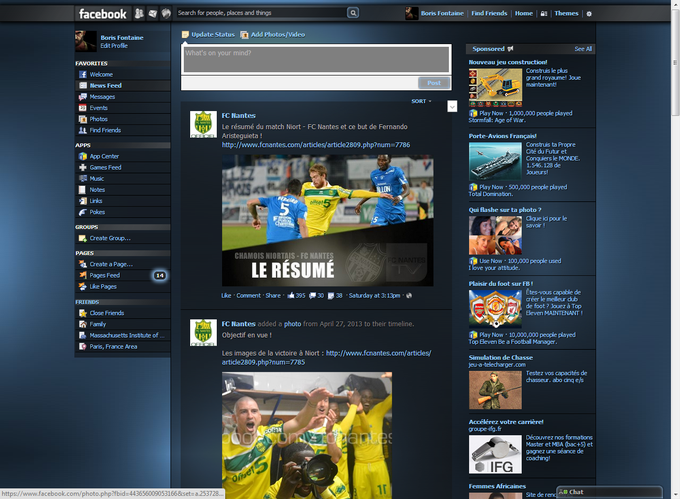Open Simulation de Chasse ad
Screen dimensions: 680x499
click(500, 357)
